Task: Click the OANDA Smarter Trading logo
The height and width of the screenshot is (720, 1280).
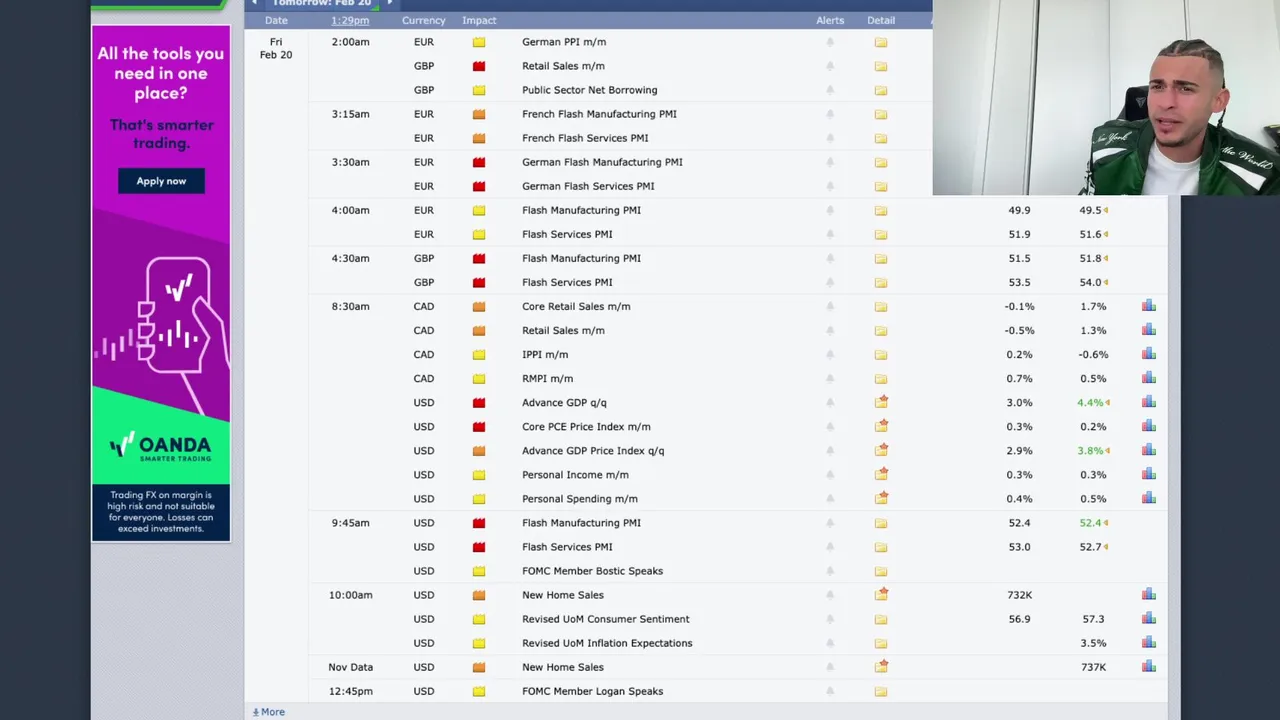Action: pyautogui.click(x=161, y=446)
